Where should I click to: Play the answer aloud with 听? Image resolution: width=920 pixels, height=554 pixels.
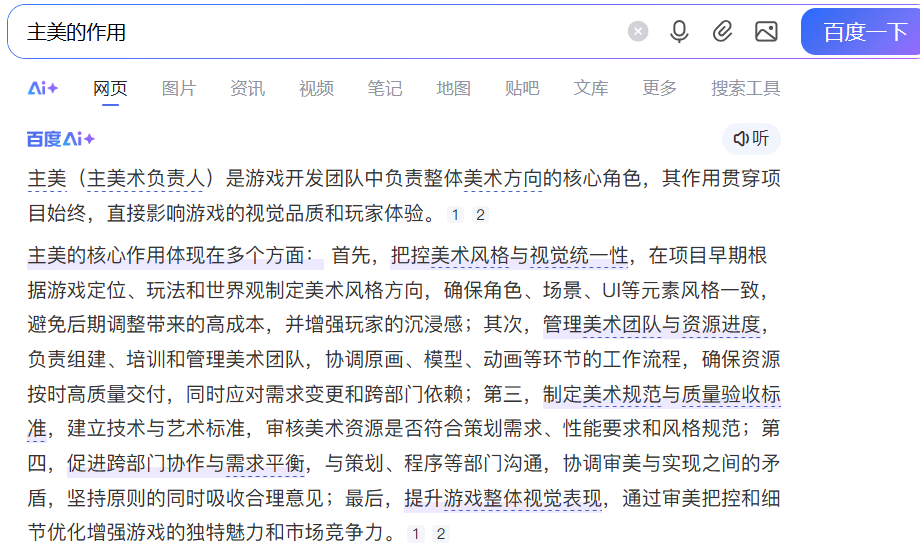coord(751,139)
